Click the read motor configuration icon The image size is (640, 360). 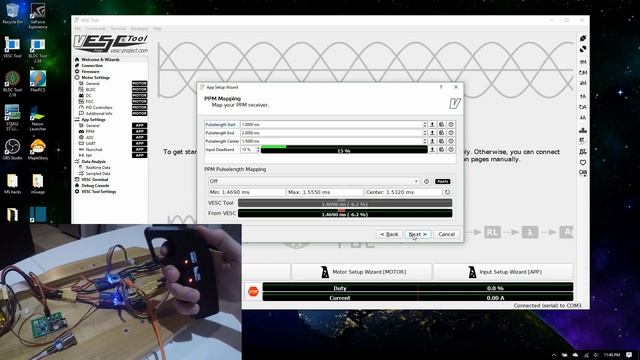point(583,62)
